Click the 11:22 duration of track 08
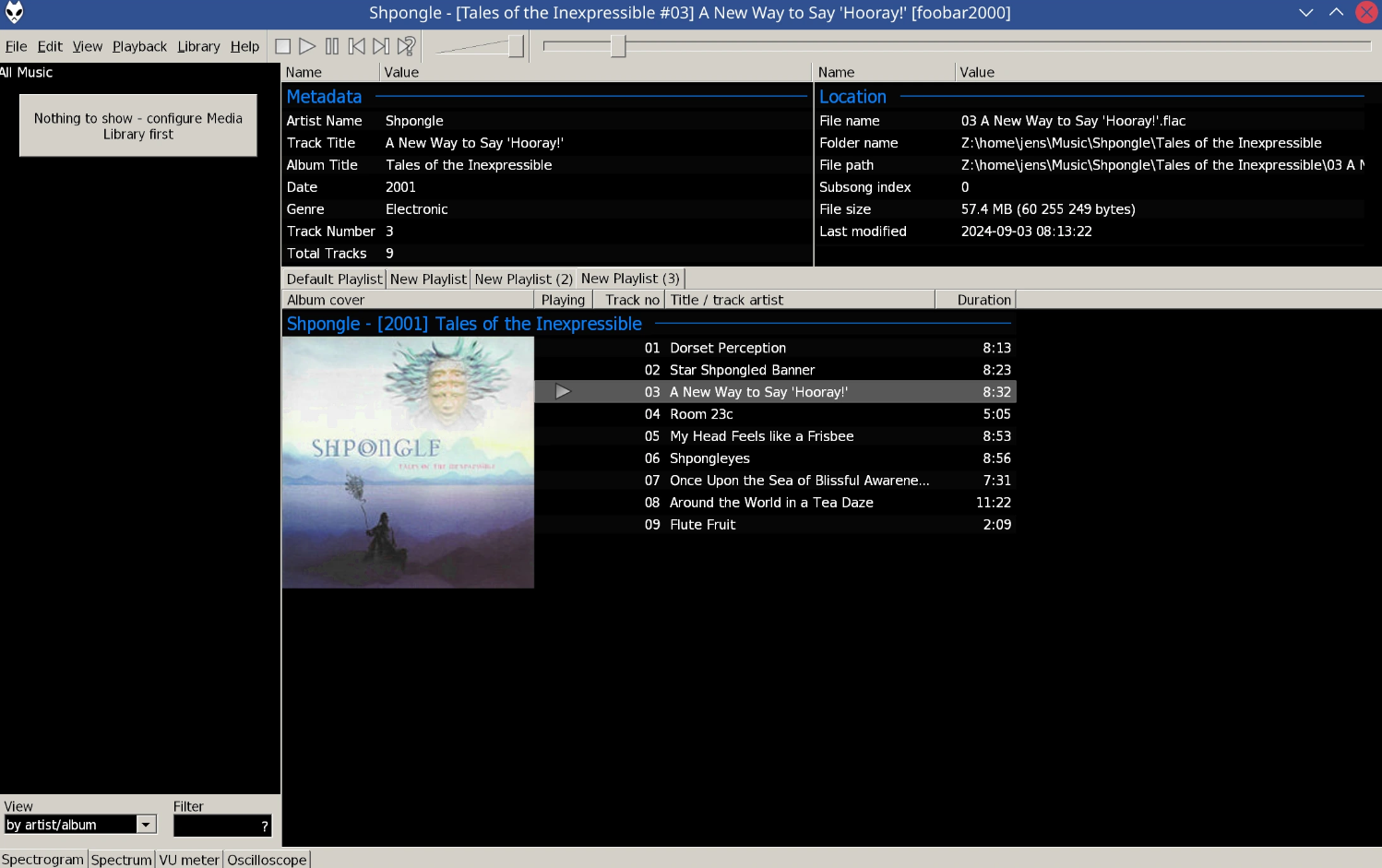1382x868 pixels. 994,503
